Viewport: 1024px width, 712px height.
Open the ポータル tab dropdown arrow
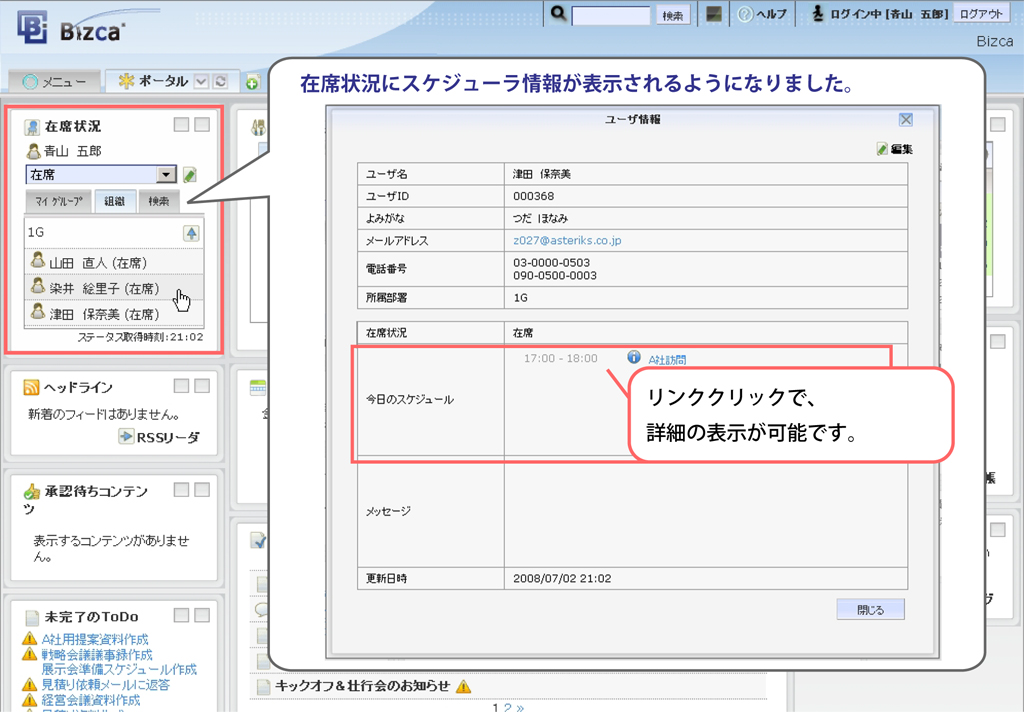202,82
